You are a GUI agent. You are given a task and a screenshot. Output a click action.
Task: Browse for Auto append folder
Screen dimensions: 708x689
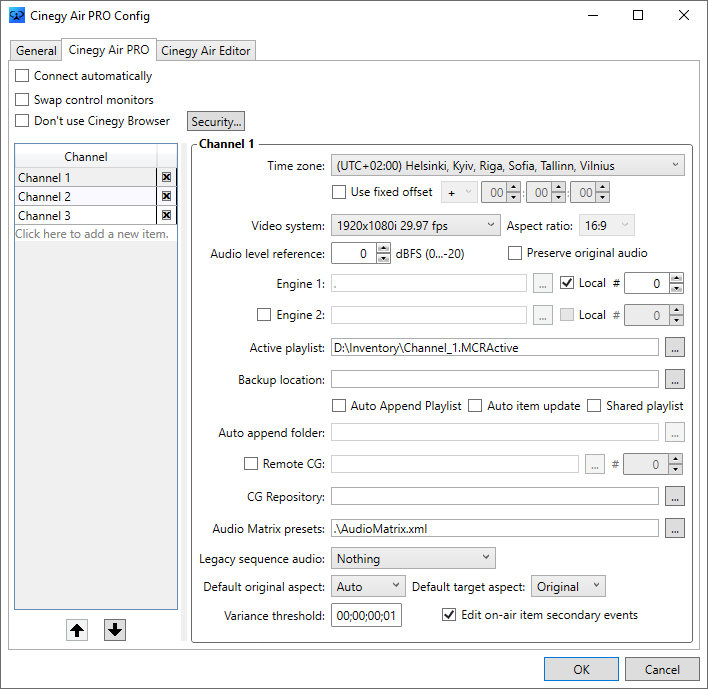pos(675,432)
